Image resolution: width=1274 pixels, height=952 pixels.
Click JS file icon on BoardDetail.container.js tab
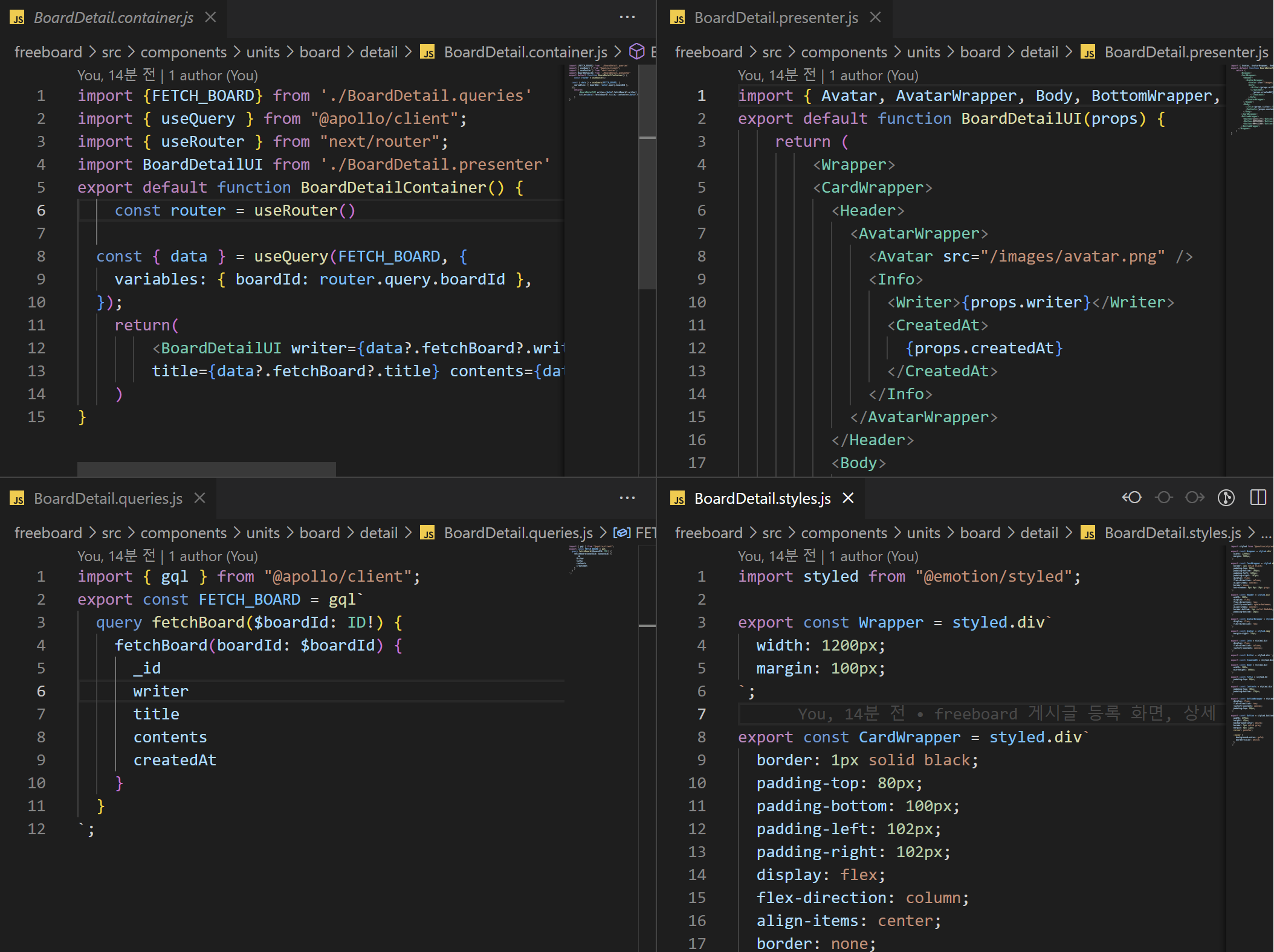click(18, 18)
